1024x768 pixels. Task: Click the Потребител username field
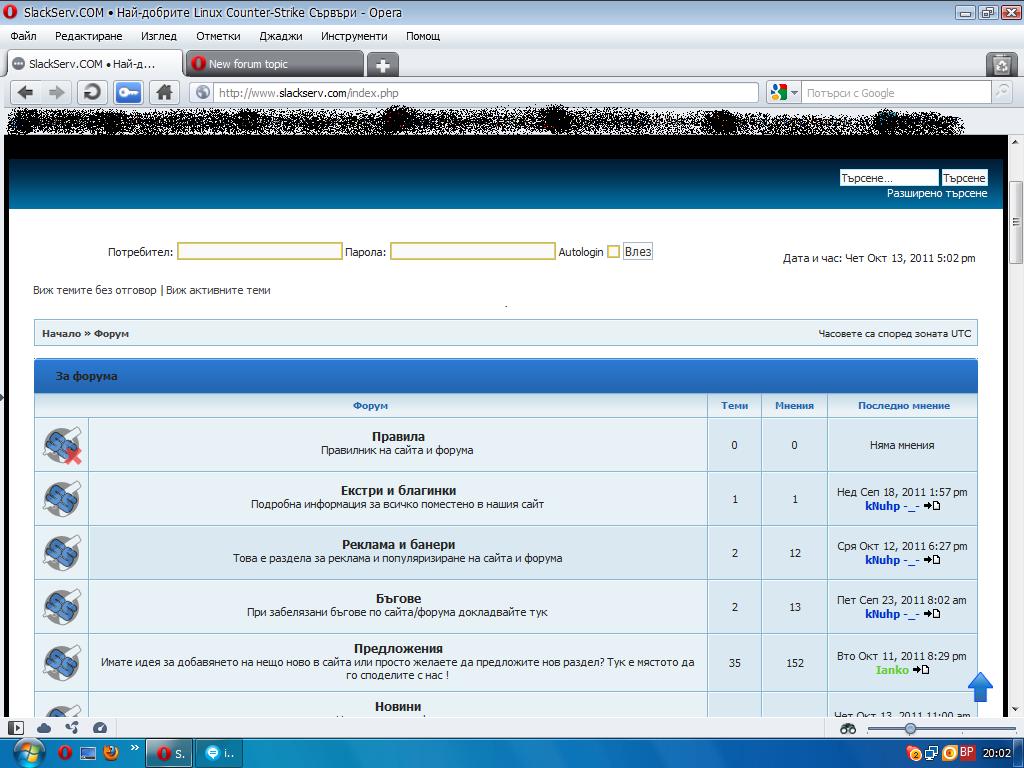260,251
